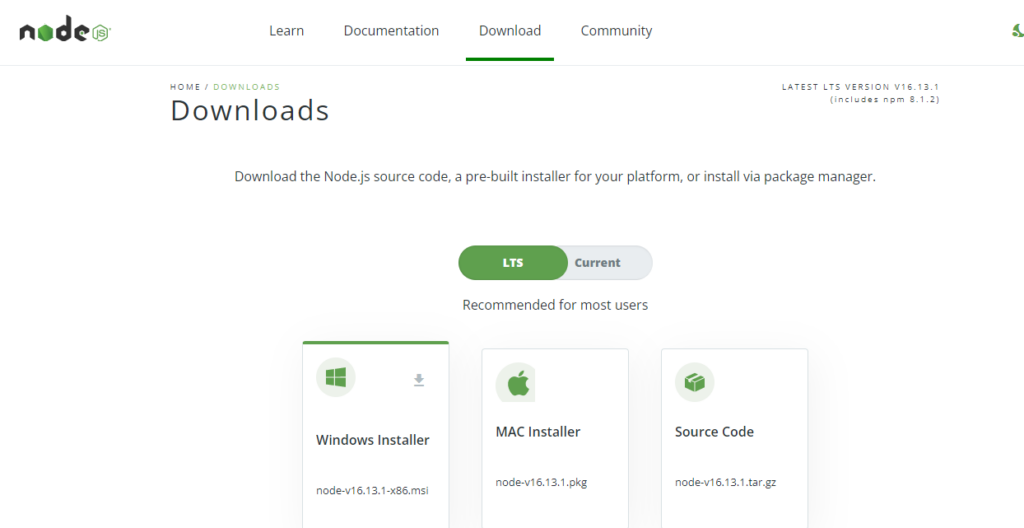This screenshot has width=1024, height=528.
Task: Click the green icon at top right edge
Action: coord(1017,30)
